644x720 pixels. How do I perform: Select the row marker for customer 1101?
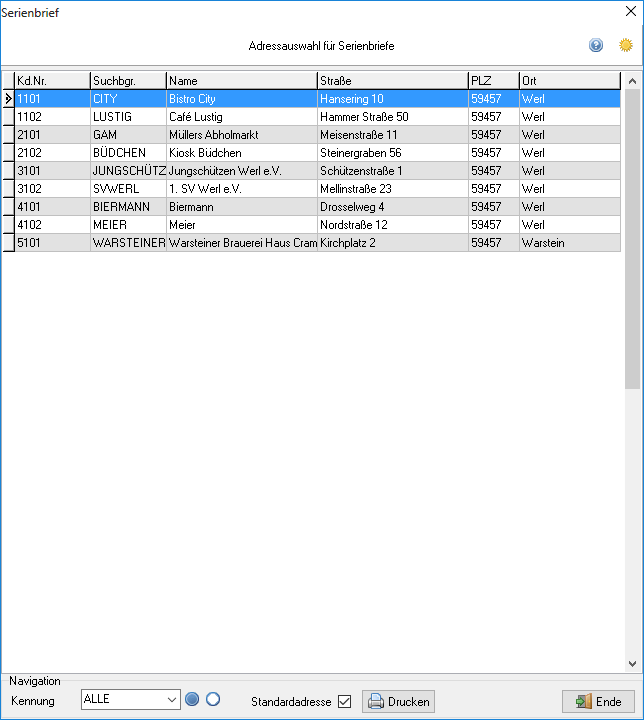tap(8, 99)
